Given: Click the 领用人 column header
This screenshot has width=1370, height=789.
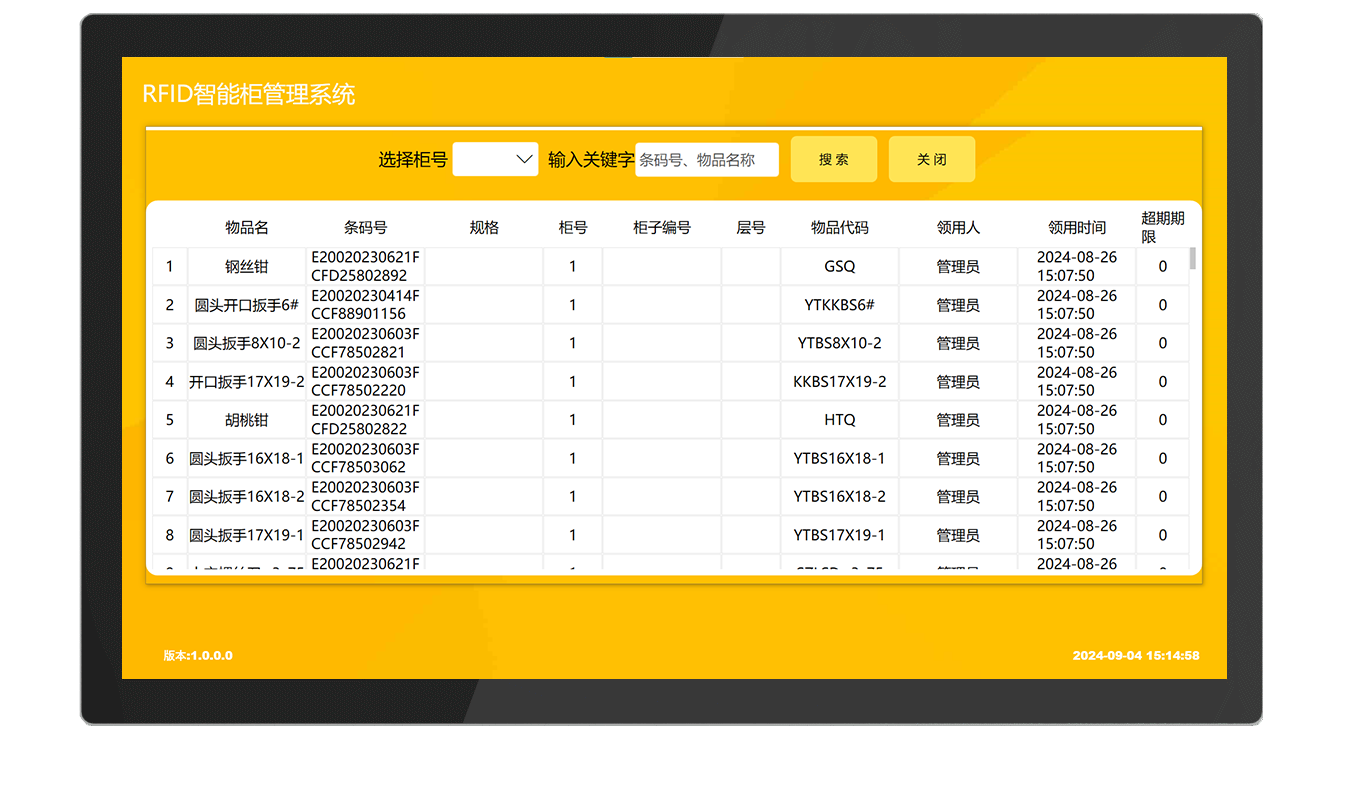Looking at the screenshot, I should tap(957, 228).
